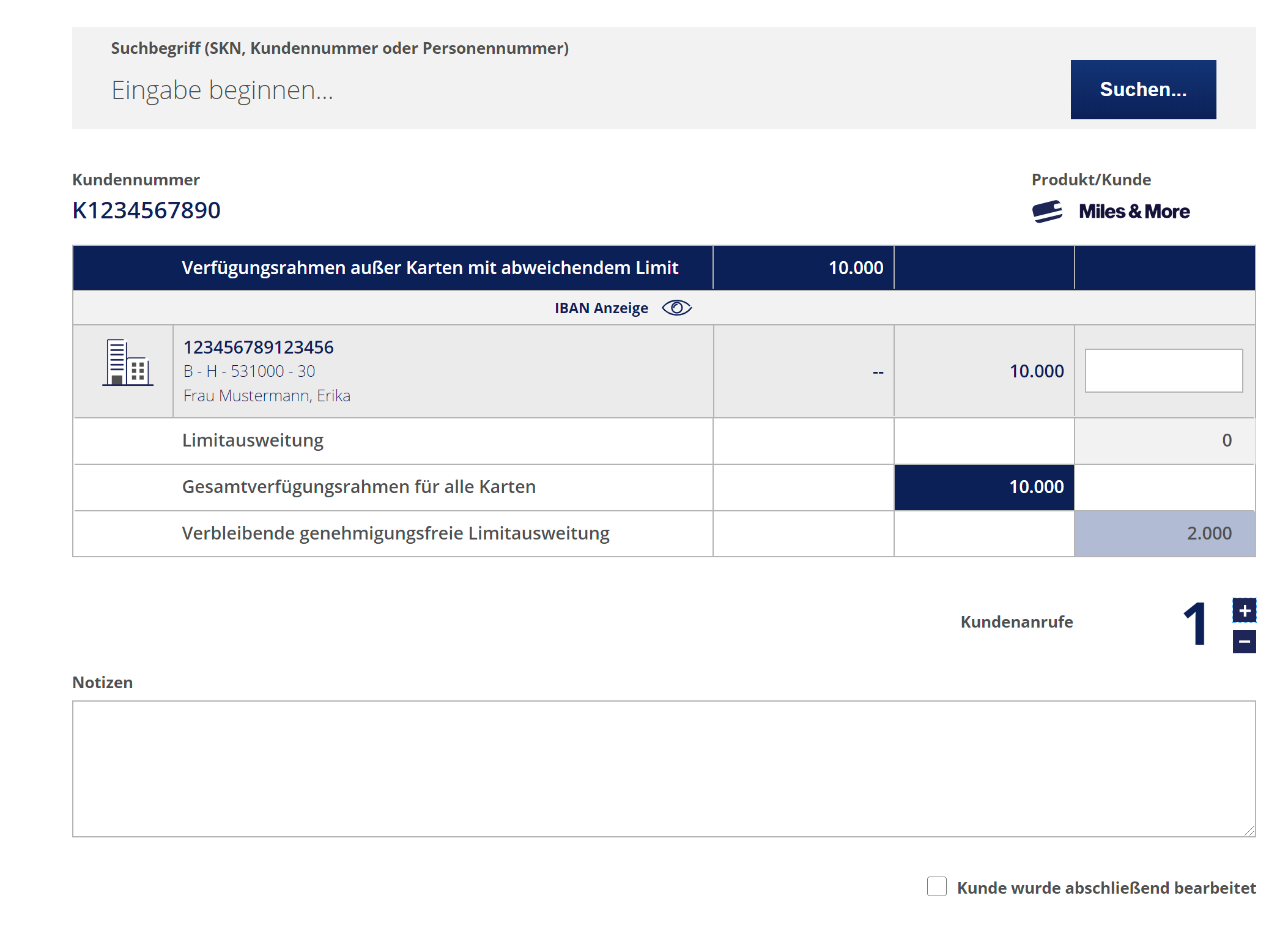
Task: Click the empty limit input field
Action: 1163,371
